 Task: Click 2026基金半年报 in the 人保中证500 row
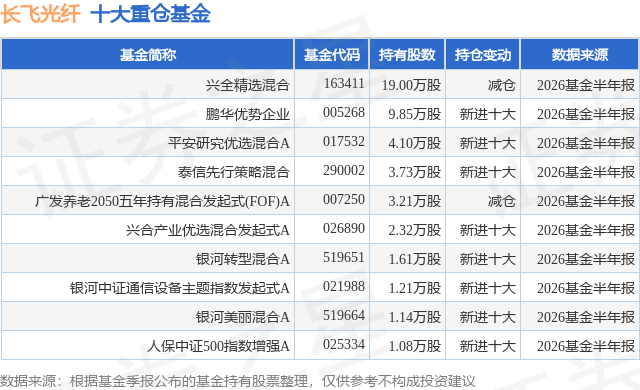(x=586, y=346)
